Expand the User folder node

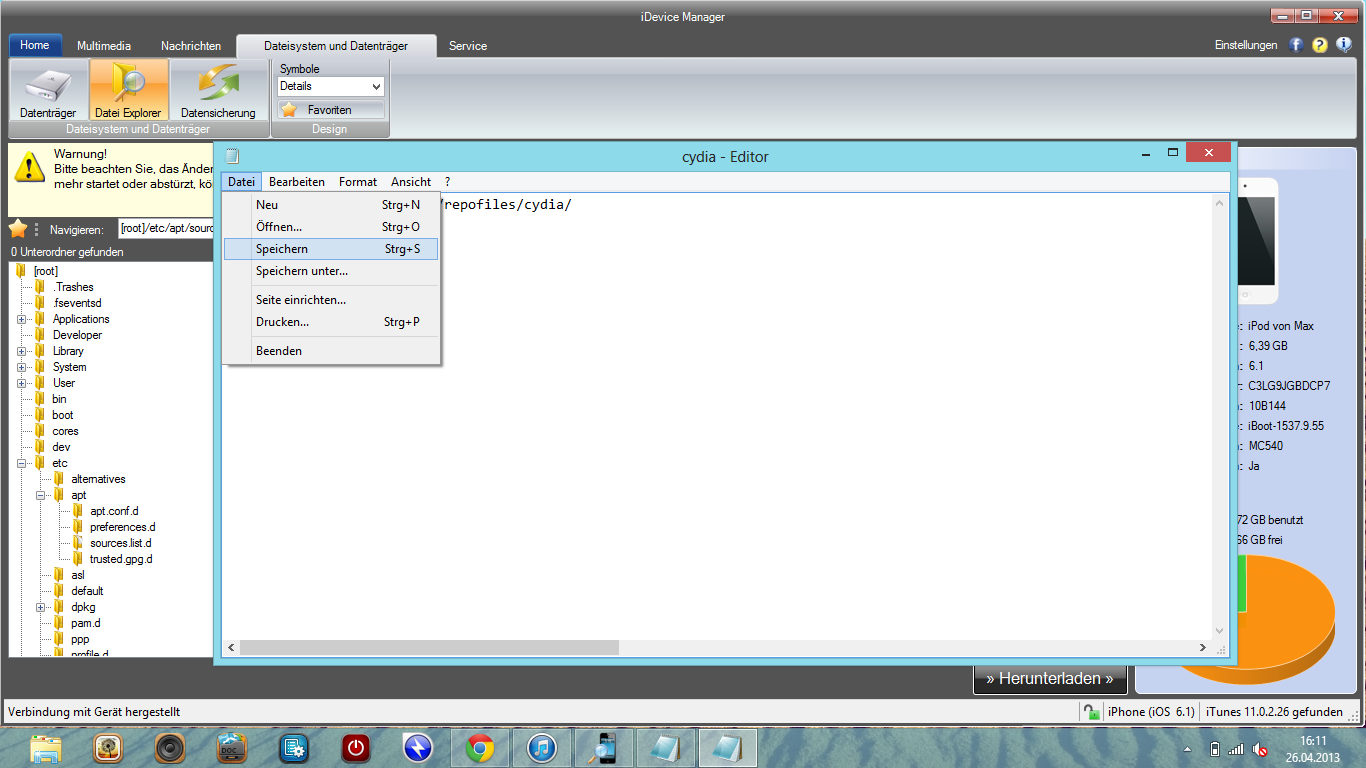click(22, 383)
